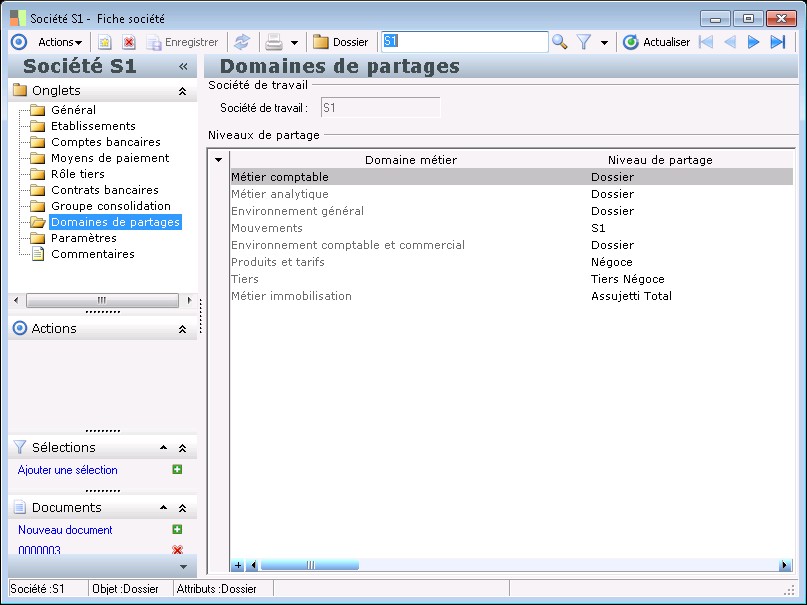
Task: Click the filter funnel icon in toolbar
Action: tap(584, 42)
